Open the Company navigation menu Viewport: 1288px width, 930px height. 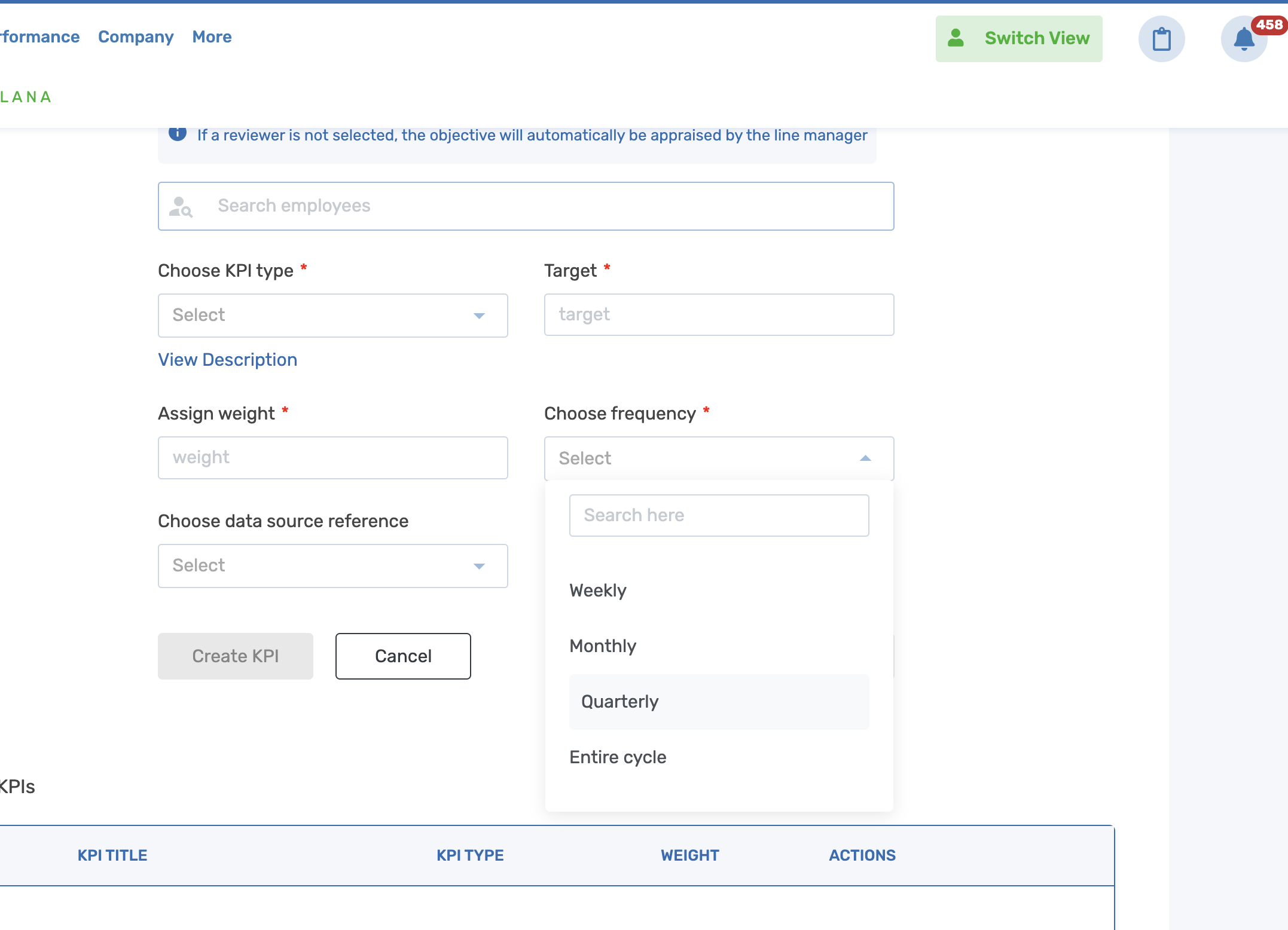(136, 37)
